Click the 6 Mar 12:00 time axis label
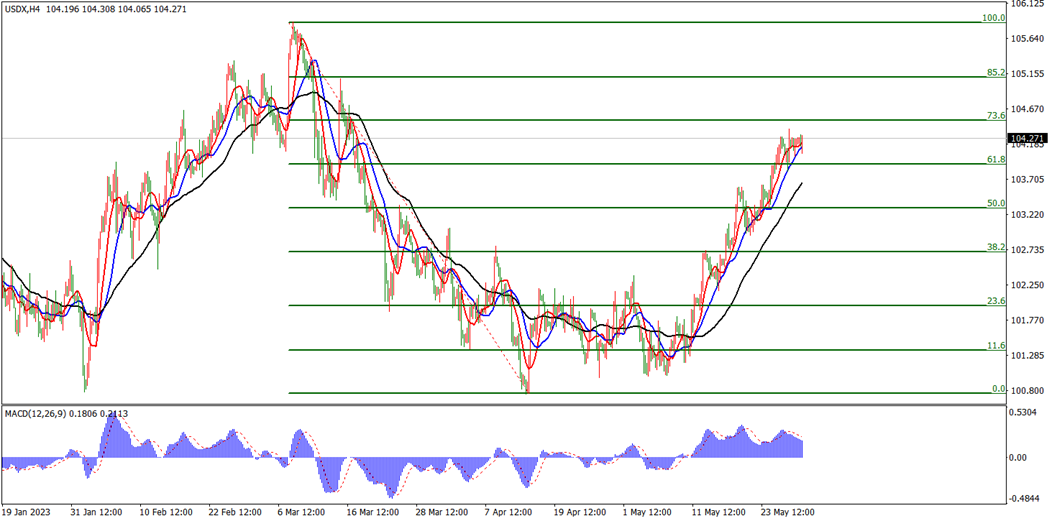 [x=302, y=512]
